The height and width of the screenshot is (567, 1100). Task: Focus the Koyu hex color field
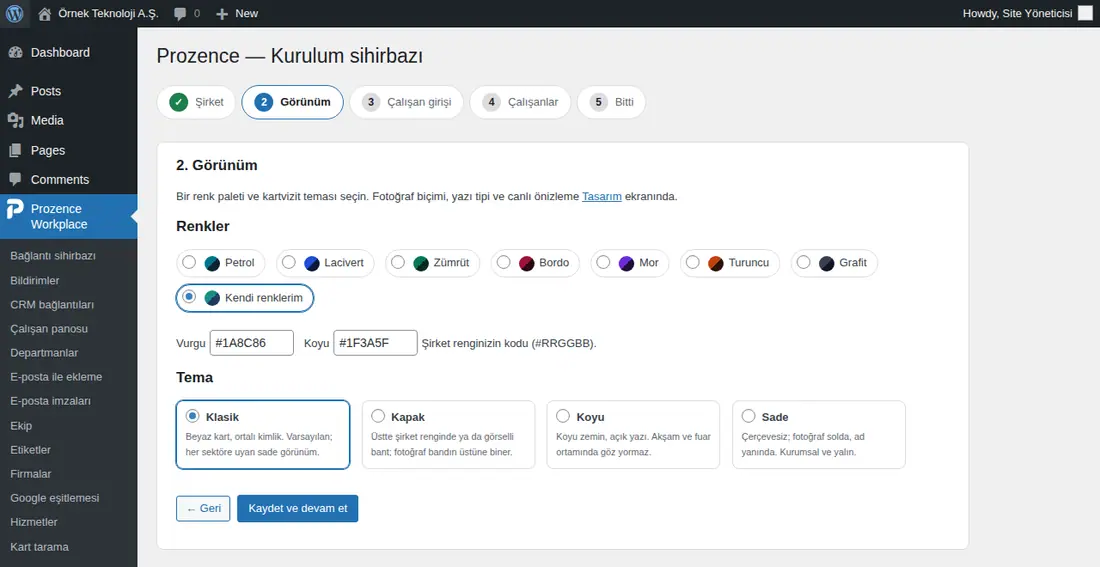(375, 343)
